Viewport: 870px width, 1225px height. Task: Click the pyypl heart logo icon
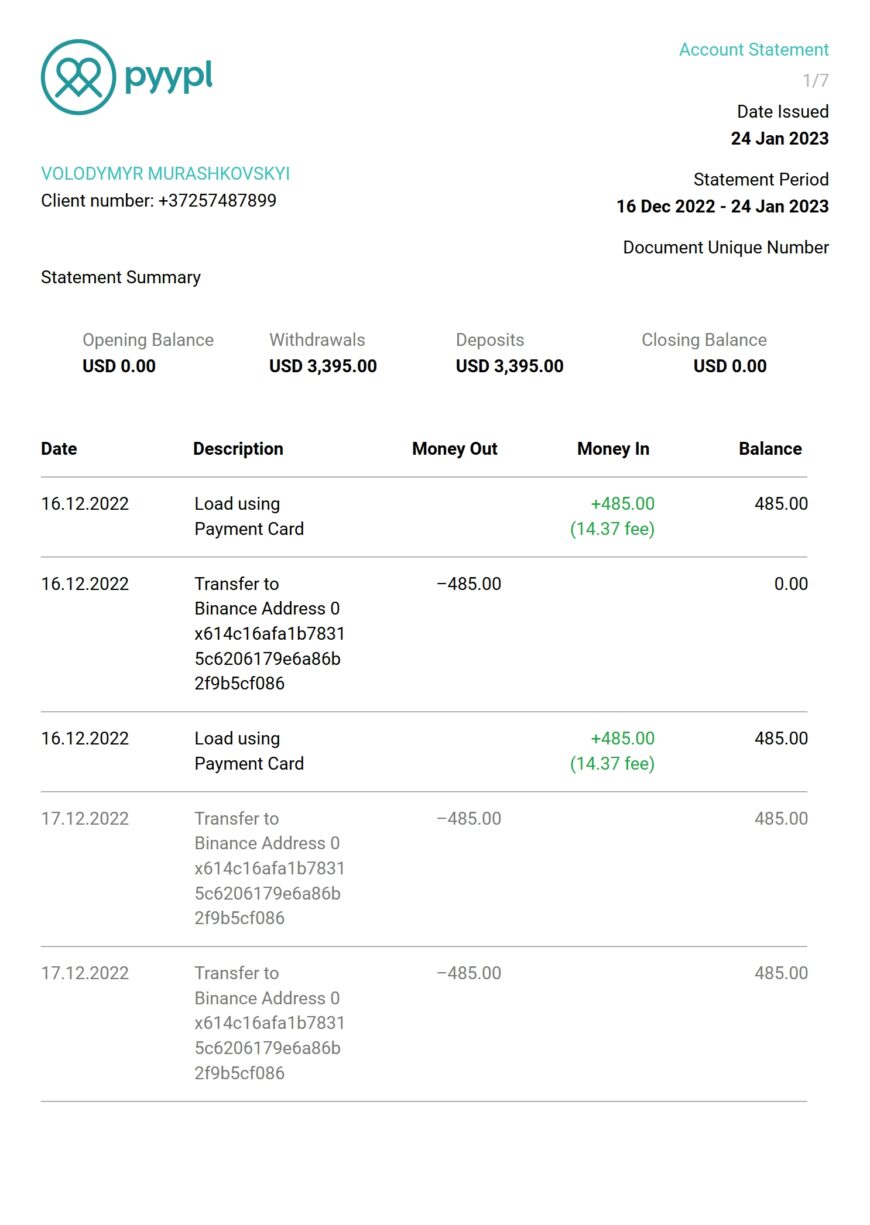[78, 77]
